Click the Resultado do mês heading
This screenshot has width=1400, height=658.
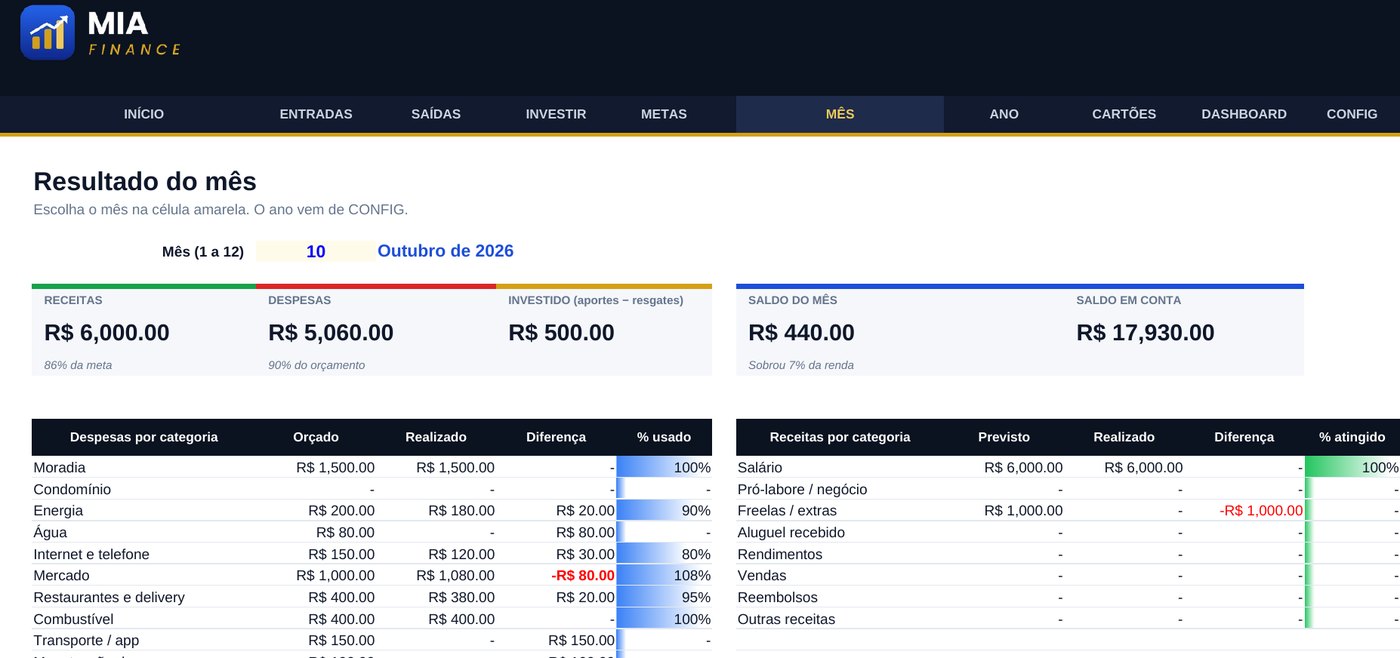coord(145,181)
